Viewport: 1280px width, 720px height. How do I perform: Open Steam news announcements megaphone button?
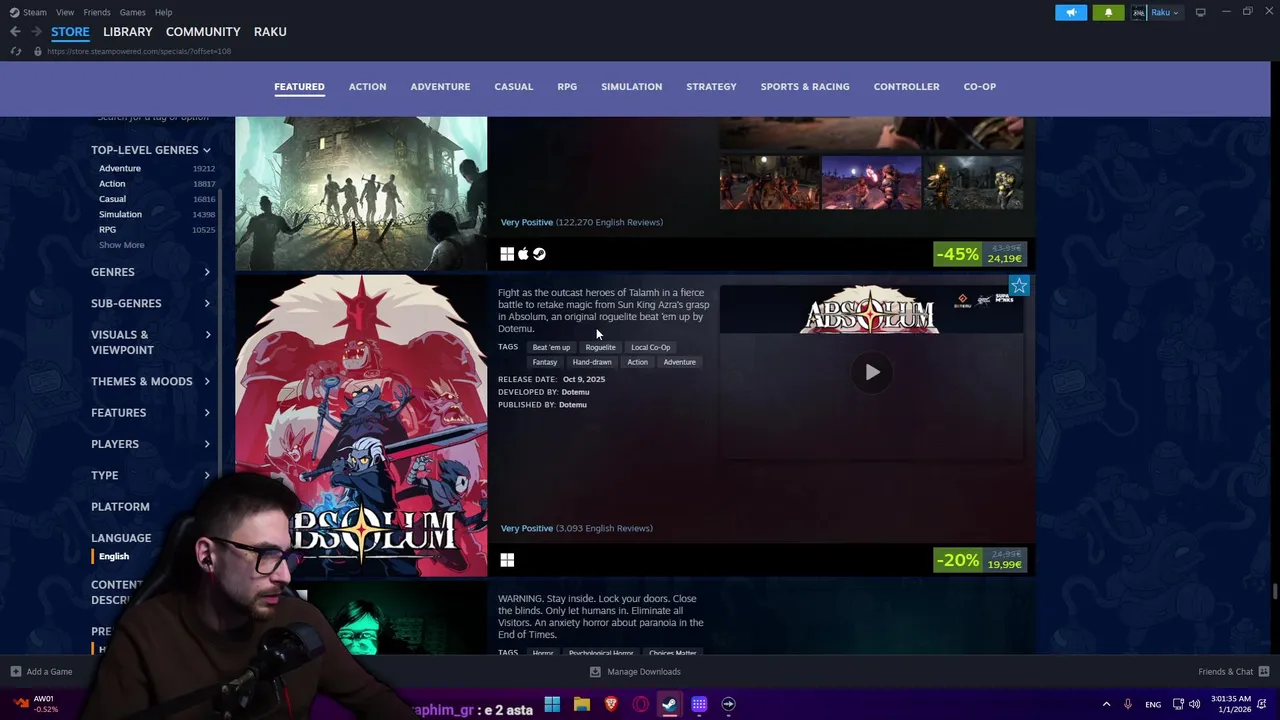point(1070,12)
